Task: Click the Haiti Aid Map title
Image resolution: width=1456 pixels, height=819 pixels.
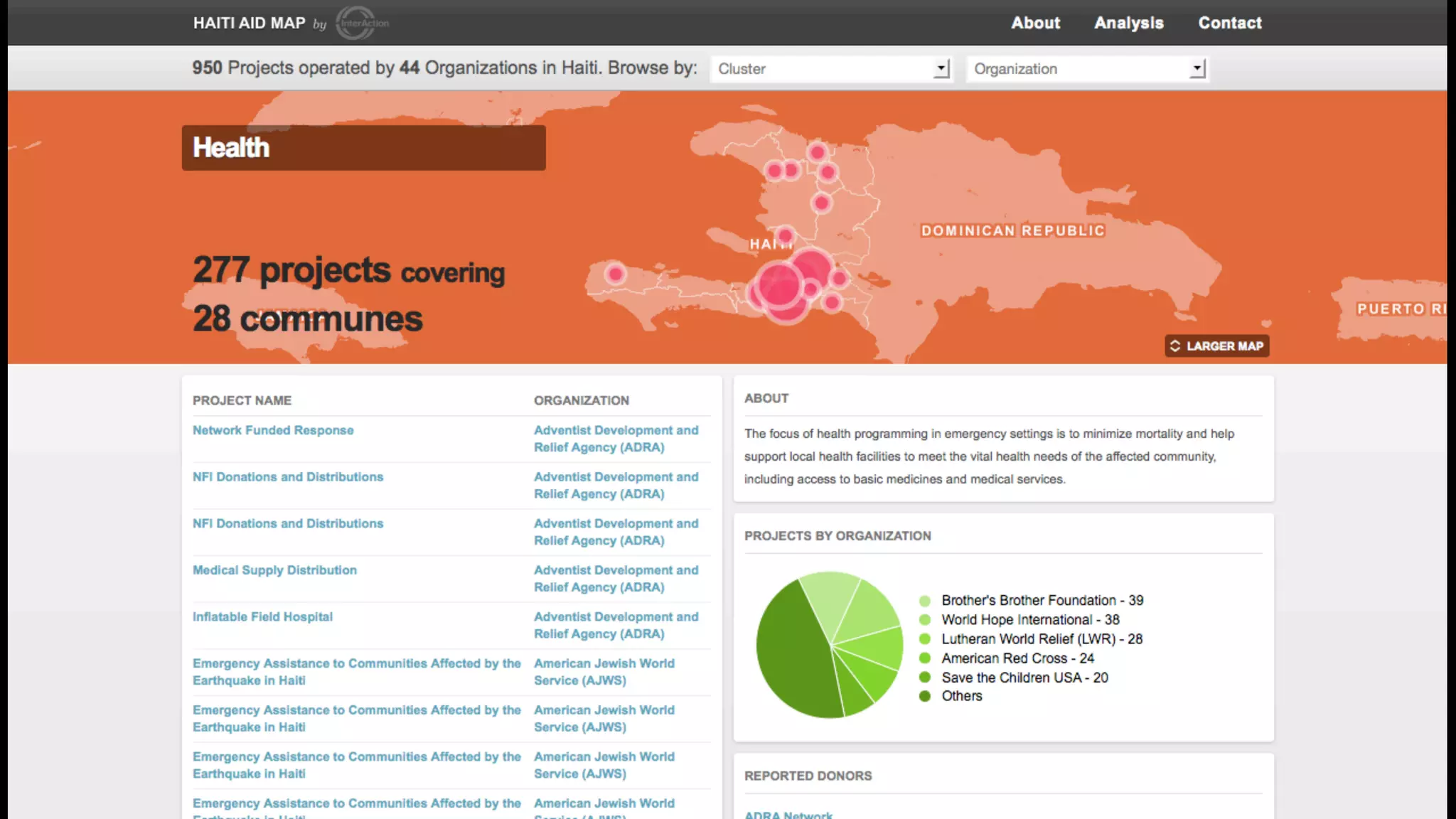Action: click(x=249, y=23)
